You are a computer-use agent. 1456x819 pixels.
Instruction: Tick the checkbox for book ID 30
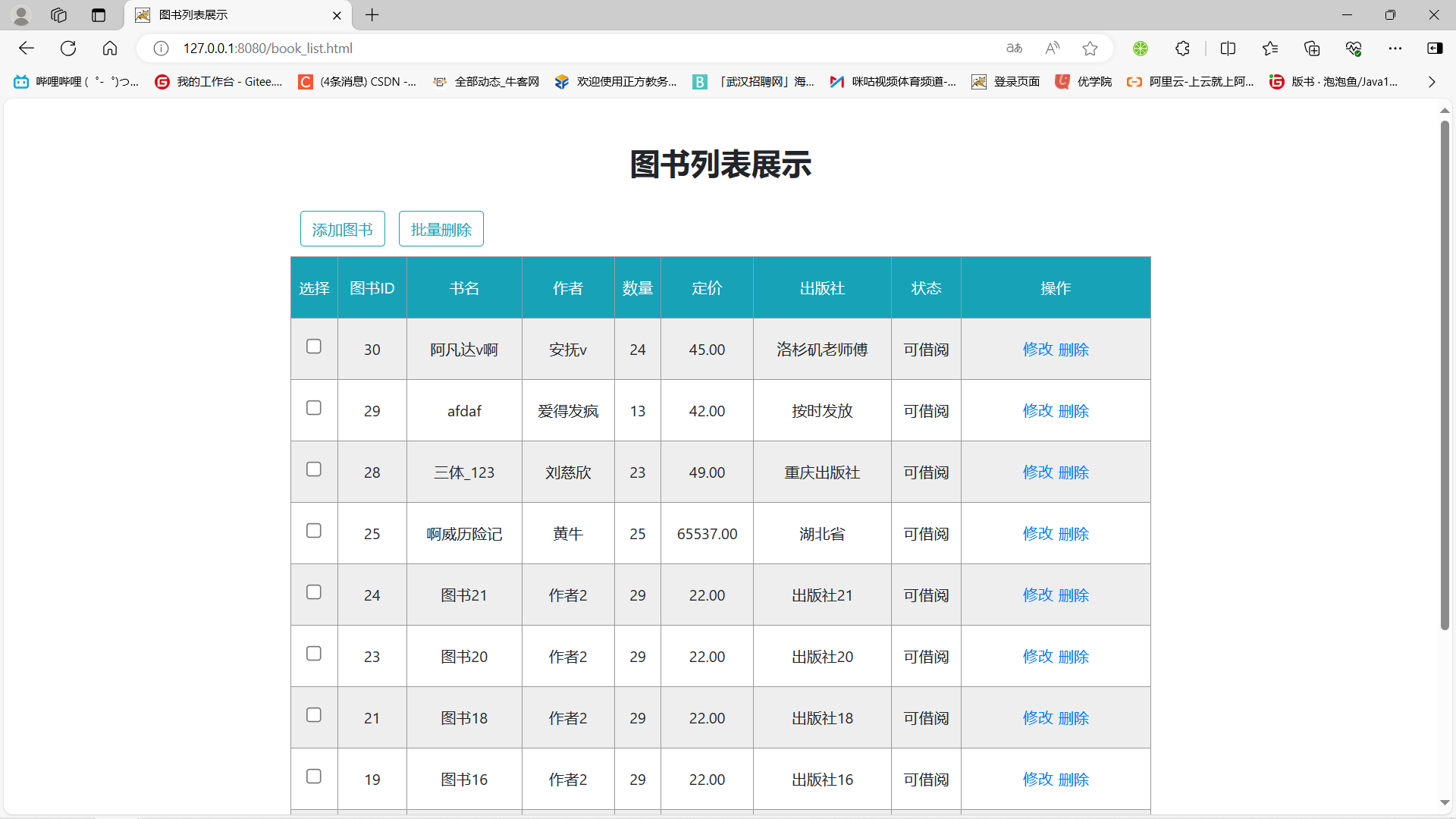point(314,347)
